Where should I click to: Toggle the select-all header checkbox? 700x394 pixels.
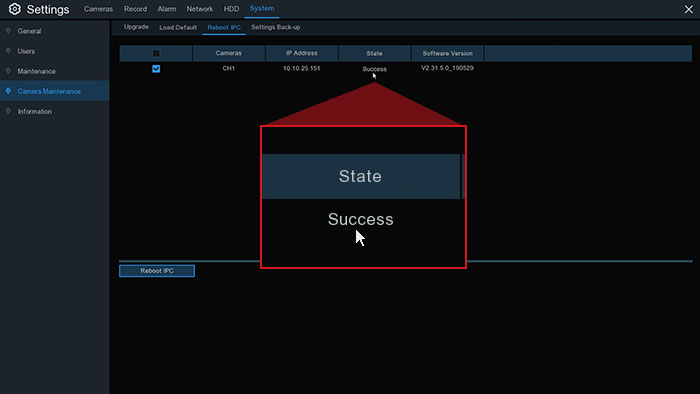tap(156, 54)
